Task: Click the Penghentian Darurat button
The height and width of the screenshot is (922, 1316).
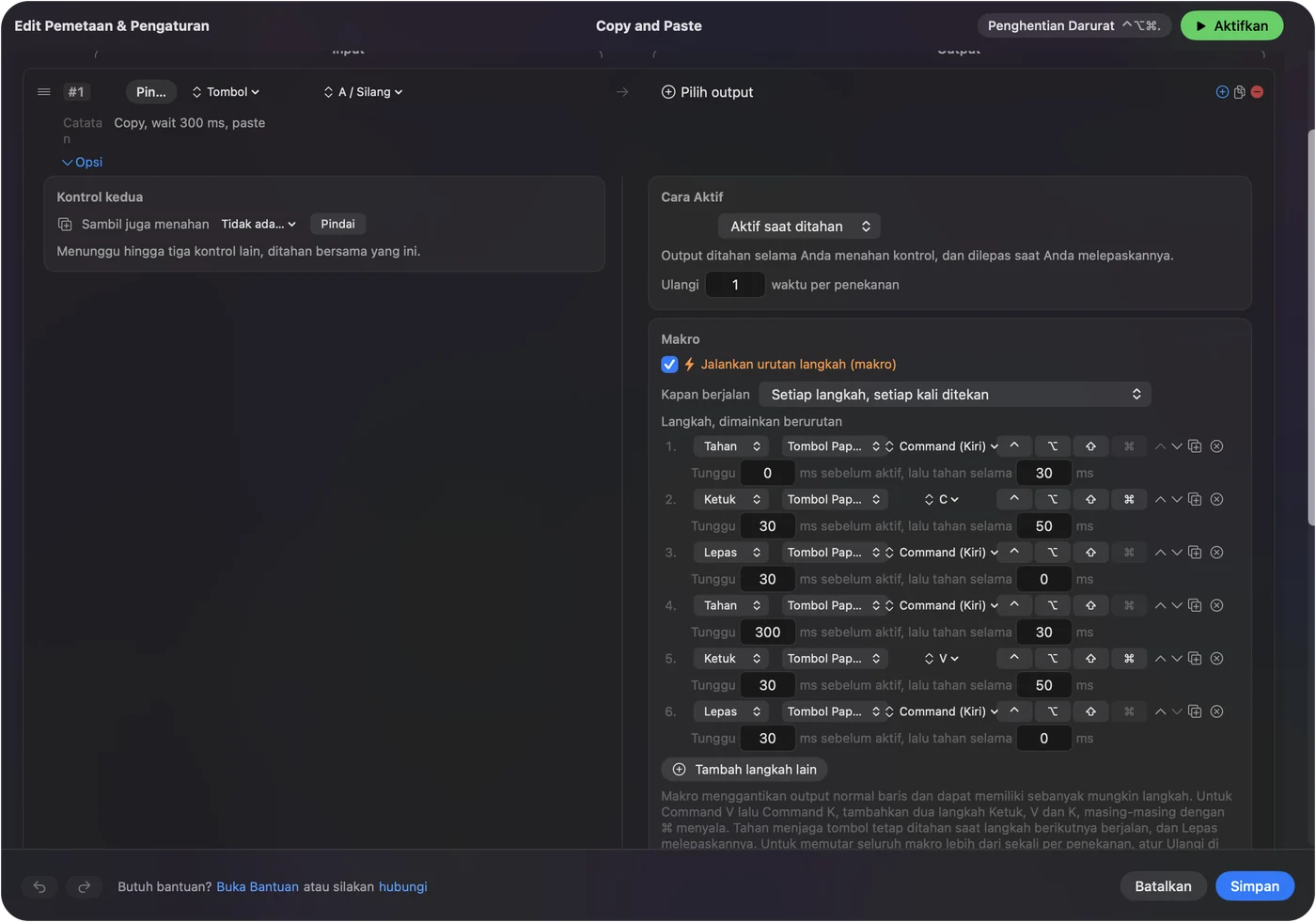Action: pos(1073,26)
